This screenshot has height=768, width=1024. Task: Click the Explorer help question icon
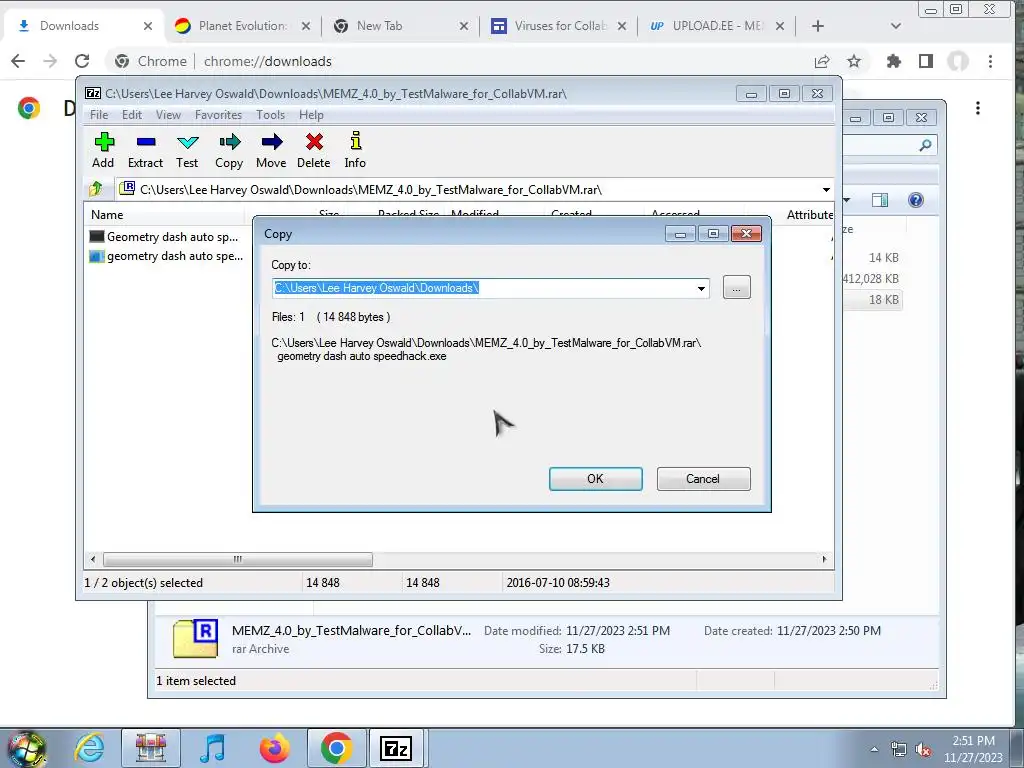coord(916,200)
